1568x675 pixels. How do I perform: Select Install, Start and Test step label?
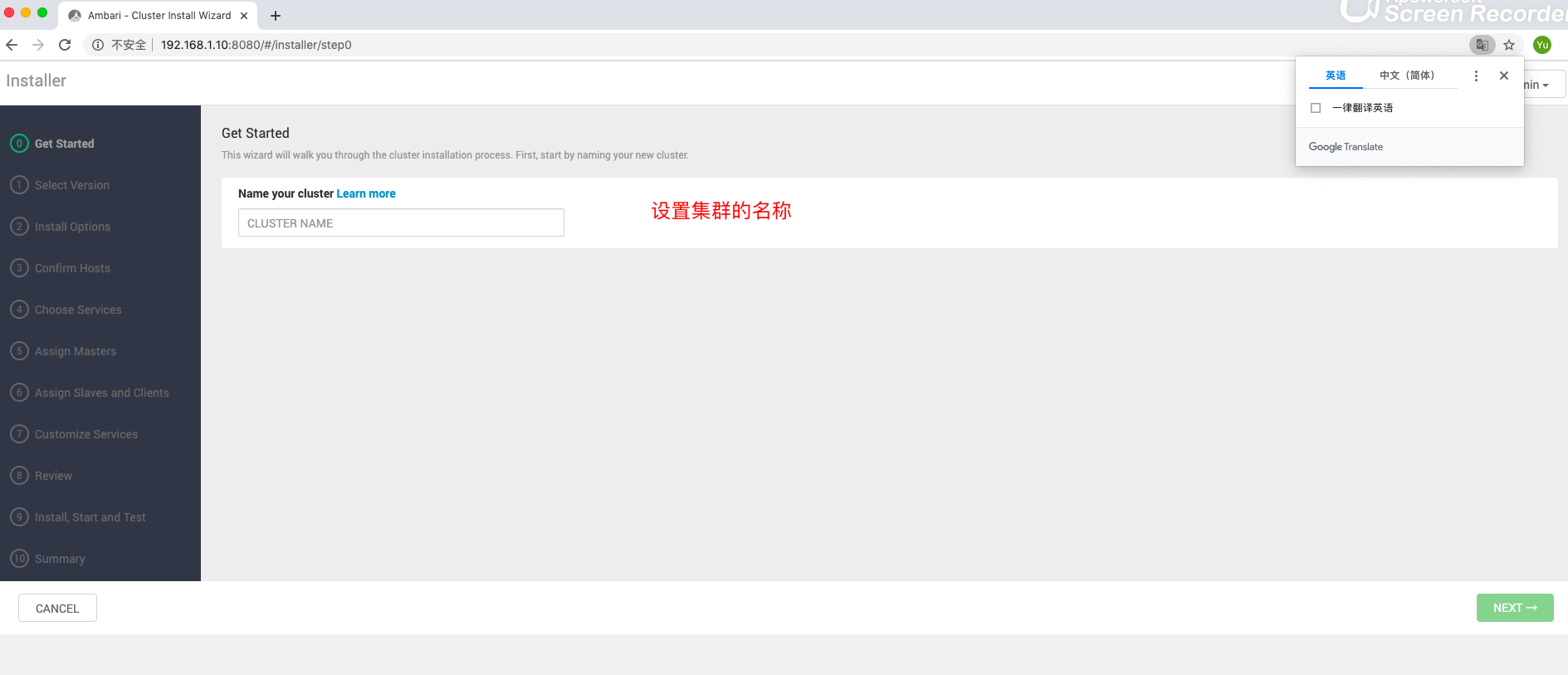pyautogui.click(x=90, y=517)
